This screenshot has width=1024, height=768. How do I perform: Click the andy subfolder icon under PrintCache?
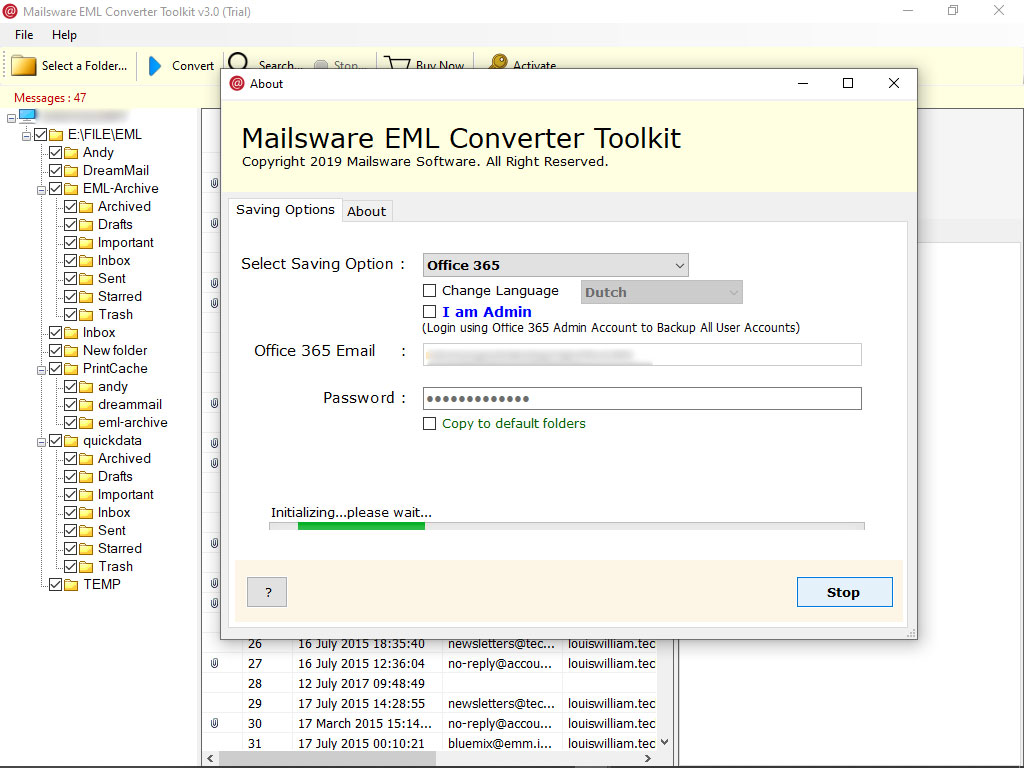(x=86, y=387)
